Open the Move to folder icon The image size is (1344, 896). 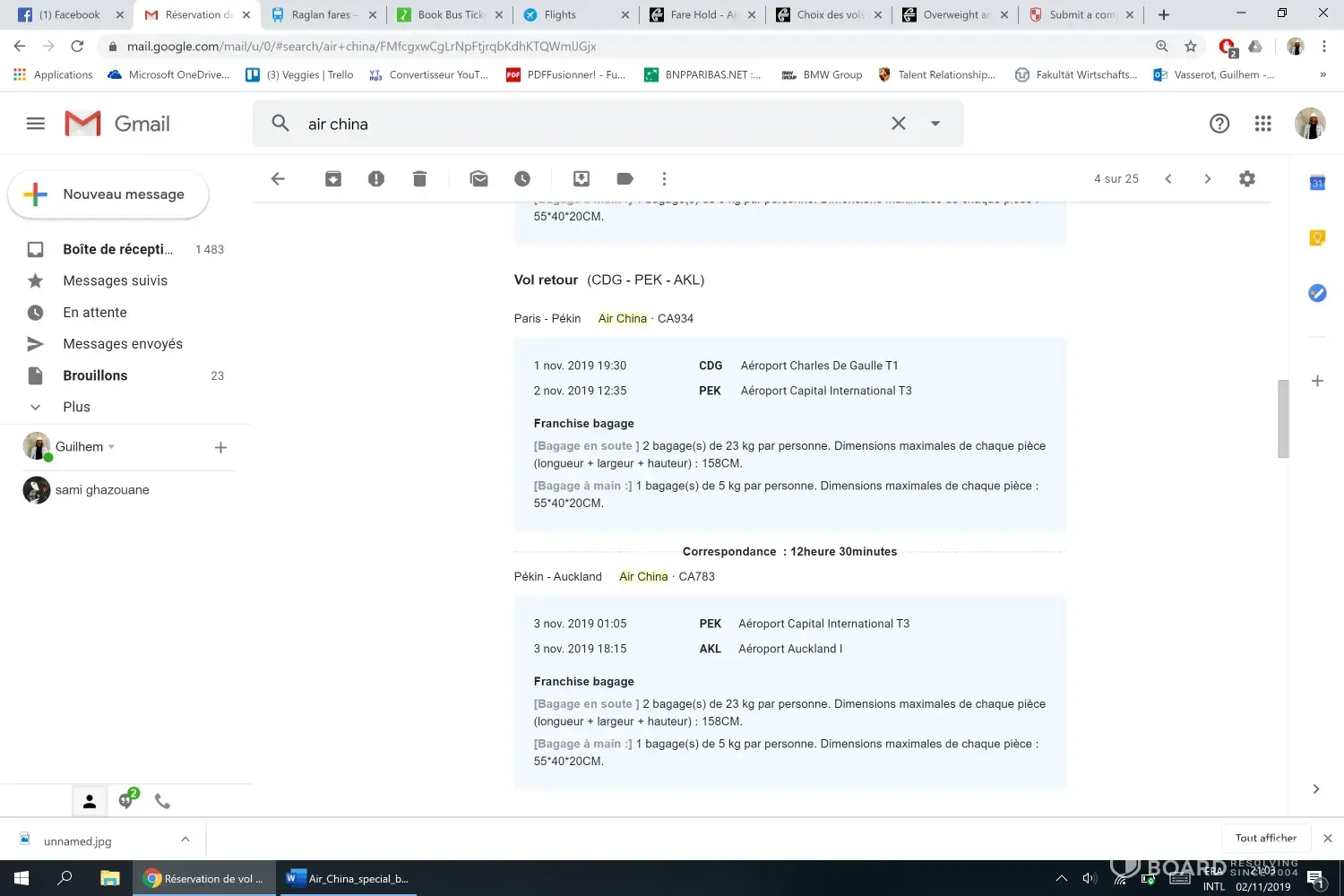point(582,179)
